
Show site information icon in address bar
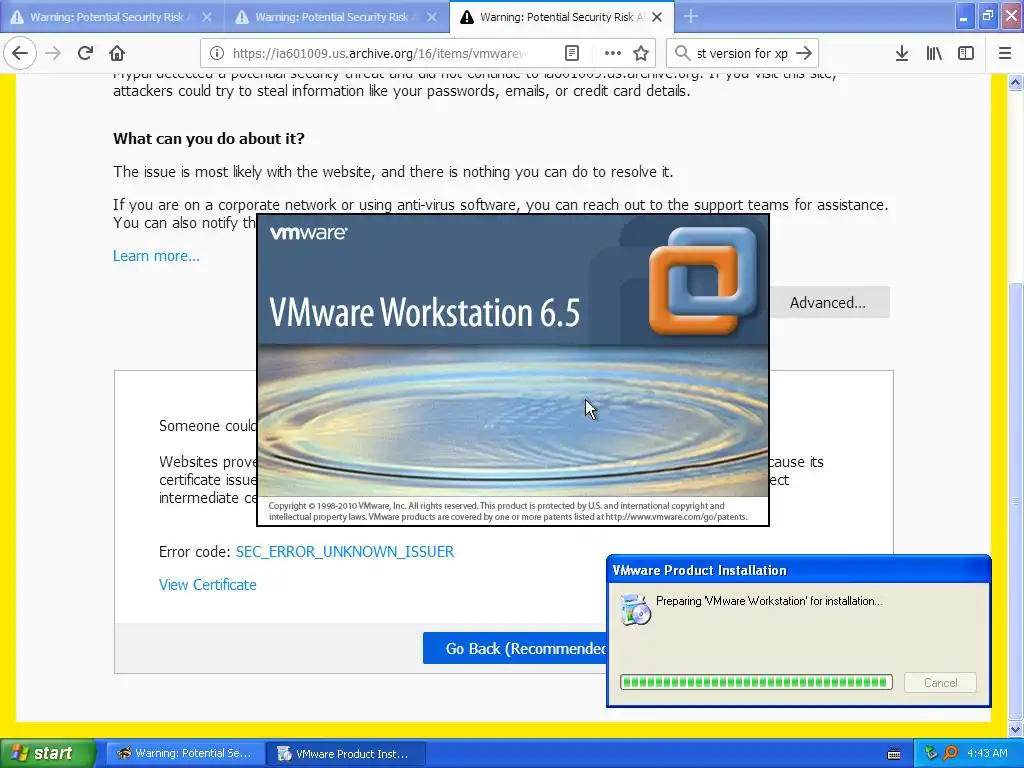[217, 54]
